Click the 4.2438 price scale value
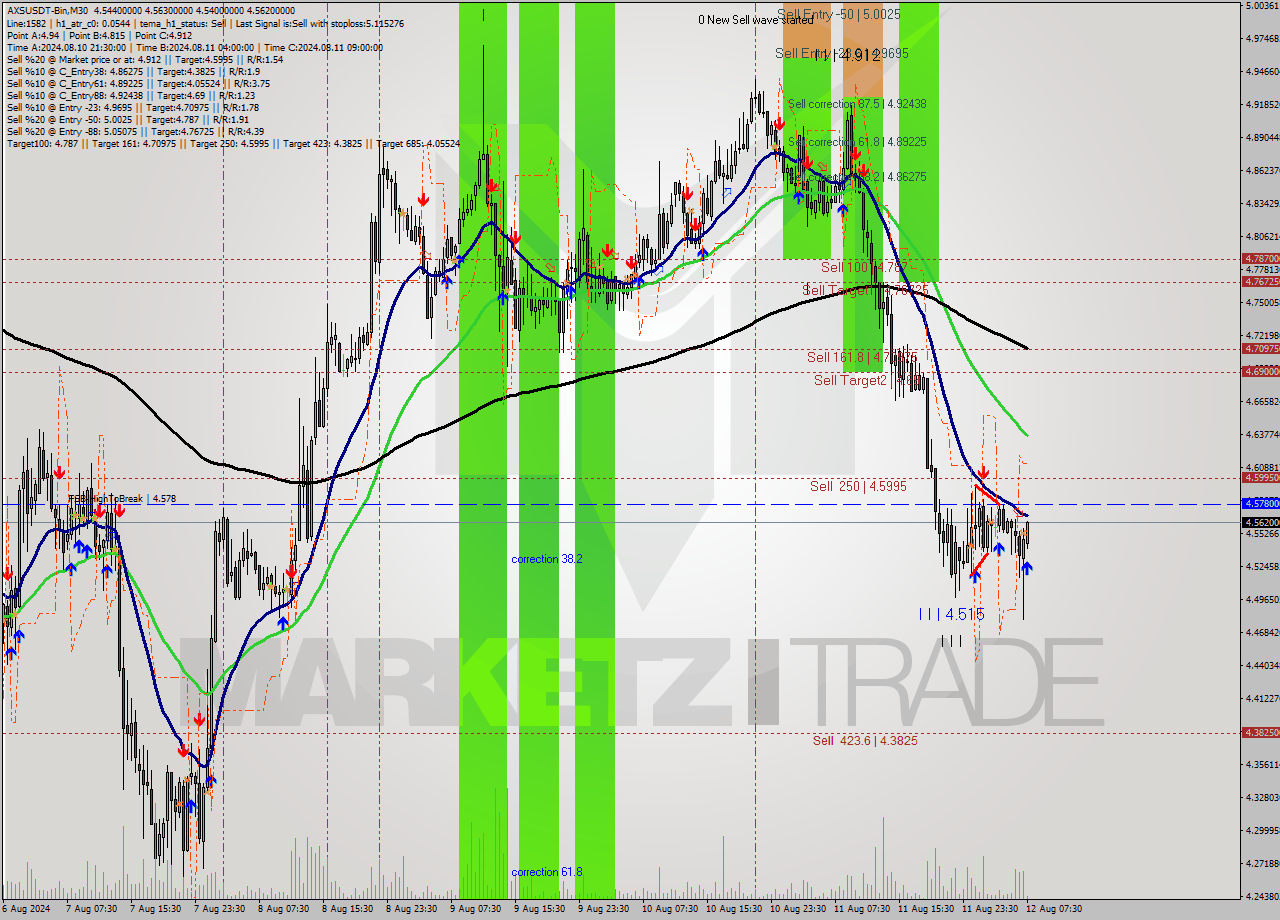The height and width of the screenshot is (920, 1280). coord(1263,896)
